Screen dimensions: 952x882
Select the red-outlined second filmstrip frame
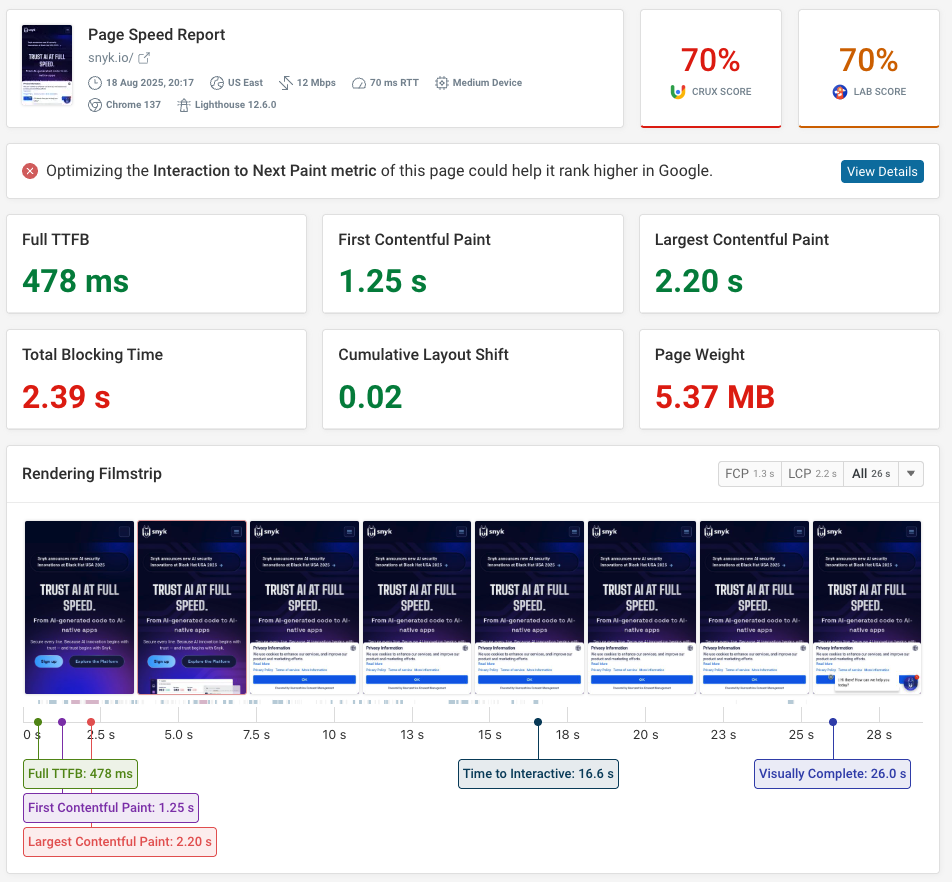191,607
